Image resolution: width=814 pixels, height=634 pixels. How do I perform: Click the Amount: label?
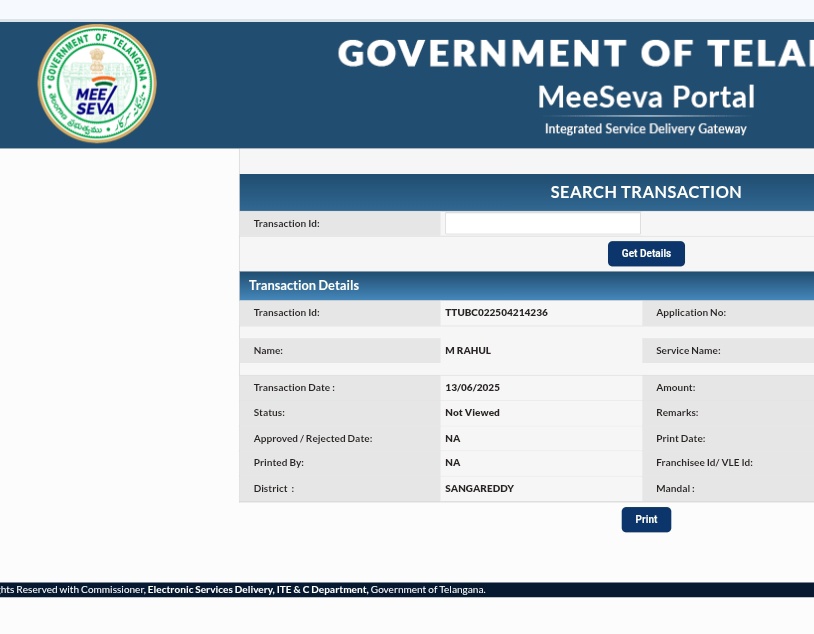click(675, 387)
